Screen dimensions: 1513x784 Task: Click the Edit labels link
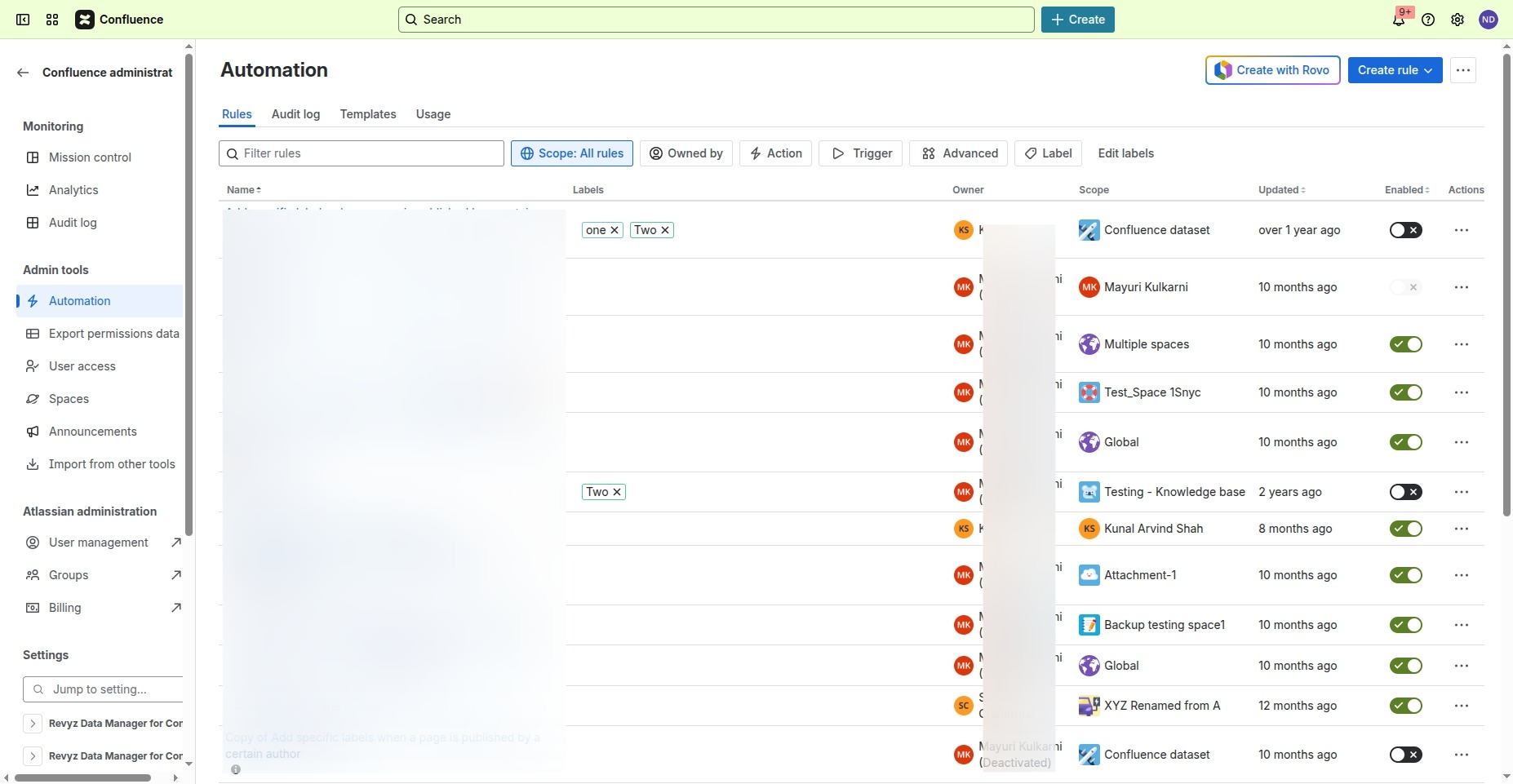[1125, 153]
